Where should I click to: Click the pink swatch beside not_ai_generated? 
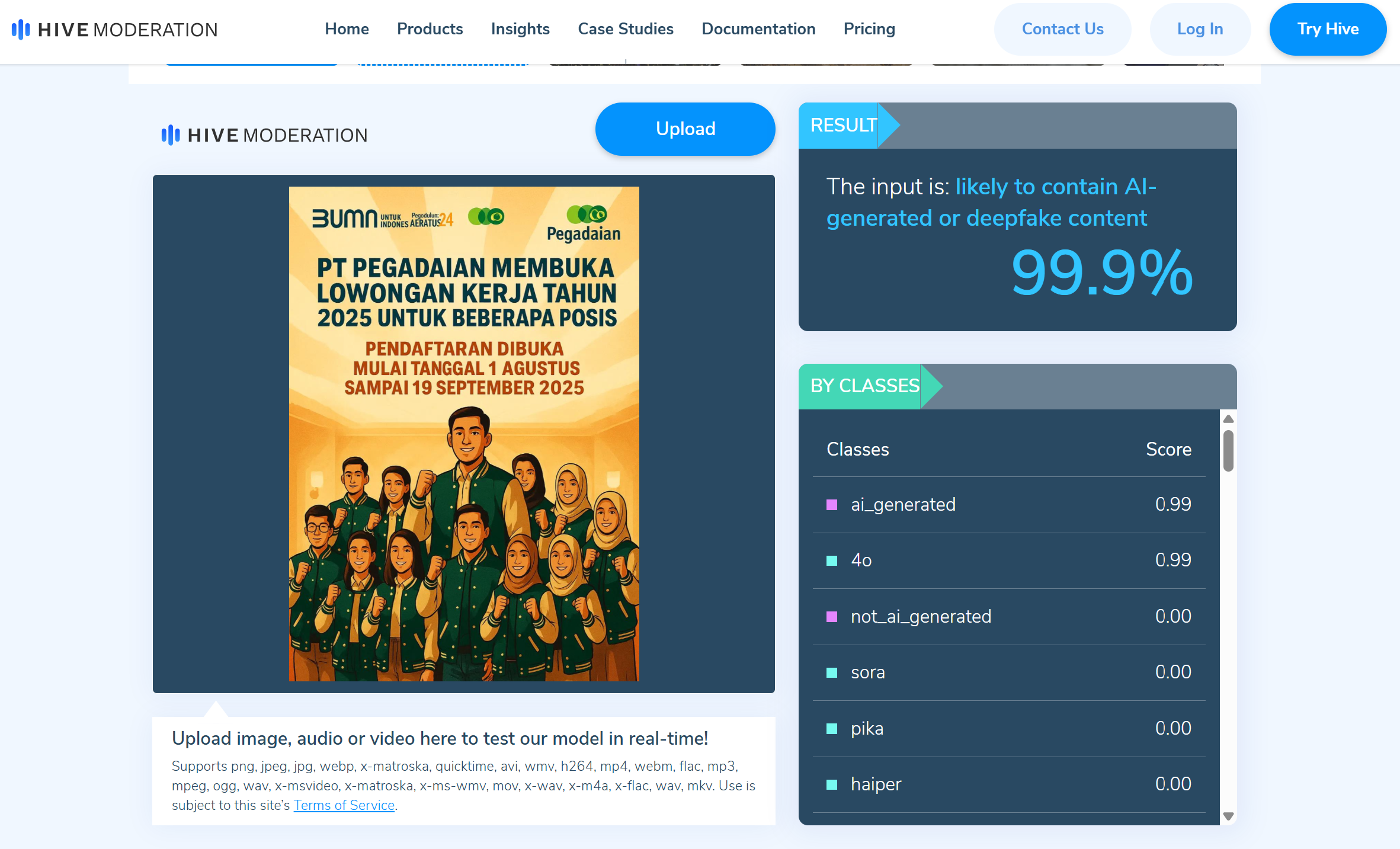click(x=832, y=617)
